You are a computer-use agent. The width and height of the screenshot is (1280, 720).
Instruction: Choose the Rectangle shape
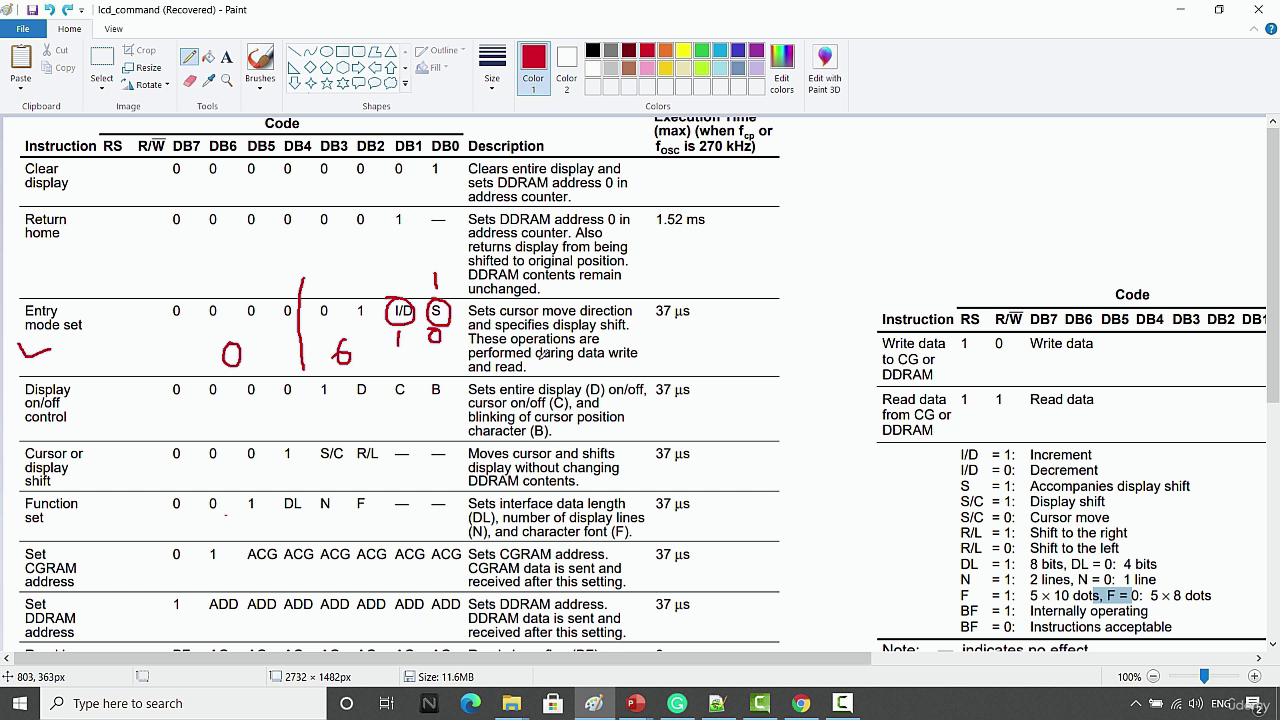(342, 52)
